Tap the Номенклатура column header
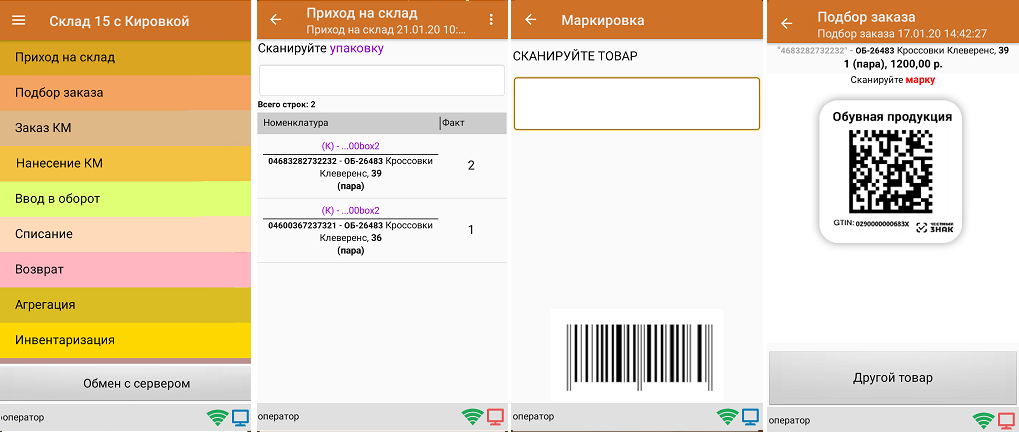Viewport: 1019px width, 432px height. tap(348, 123)
